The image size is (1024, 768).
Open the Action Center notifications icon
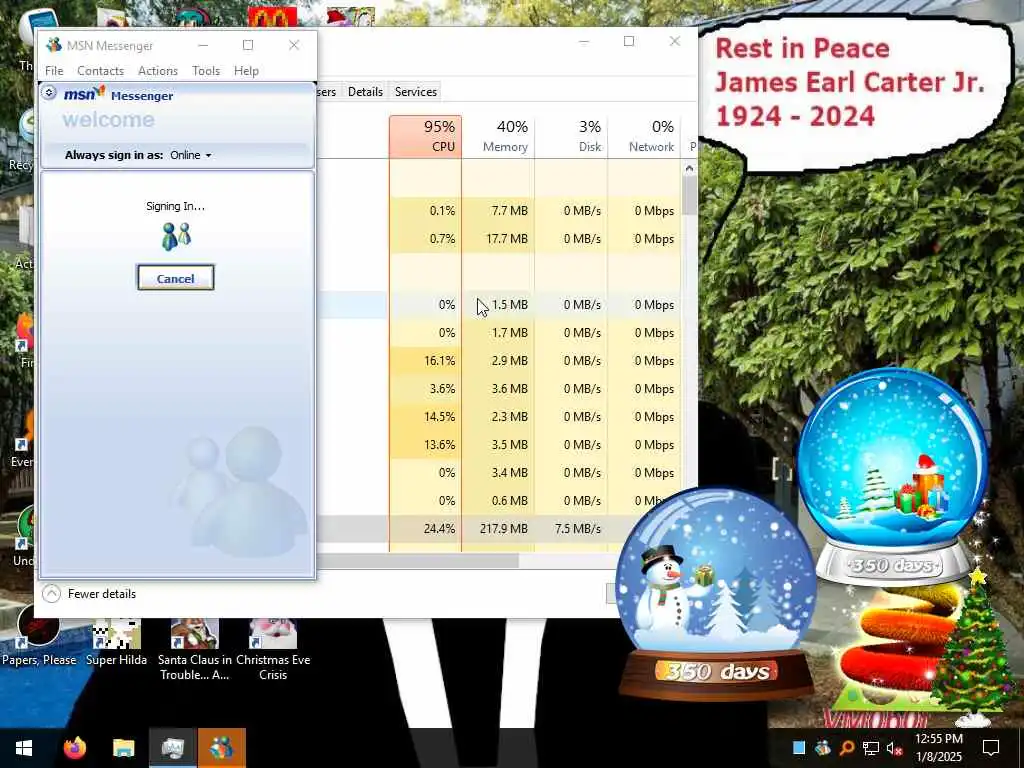(x=991, y=748)
